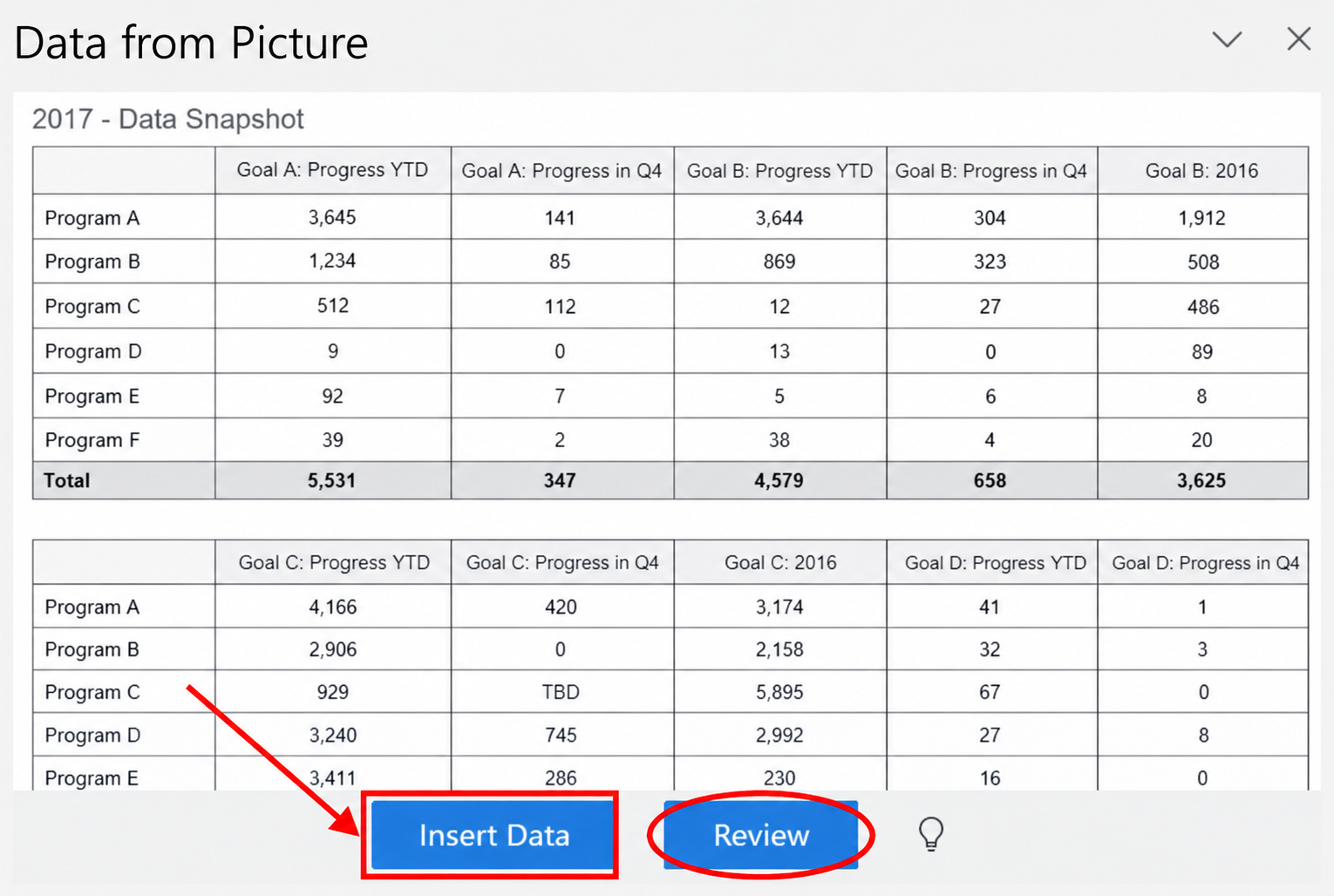
Task: Open the Review button
Action: tap(761, 835)
